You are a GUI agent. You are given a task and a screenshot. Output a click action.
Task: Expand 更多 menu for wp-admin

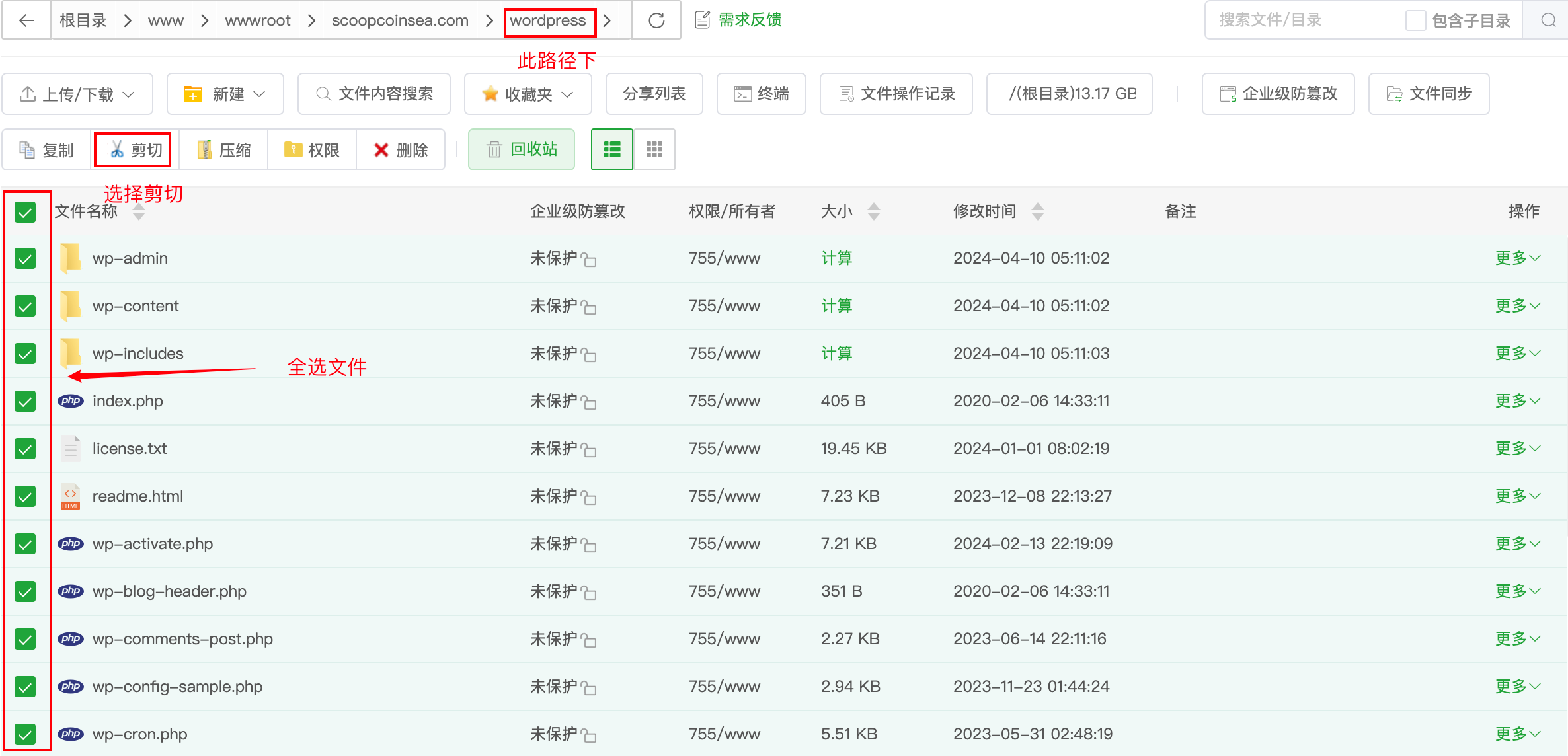tap(1518, 258)
